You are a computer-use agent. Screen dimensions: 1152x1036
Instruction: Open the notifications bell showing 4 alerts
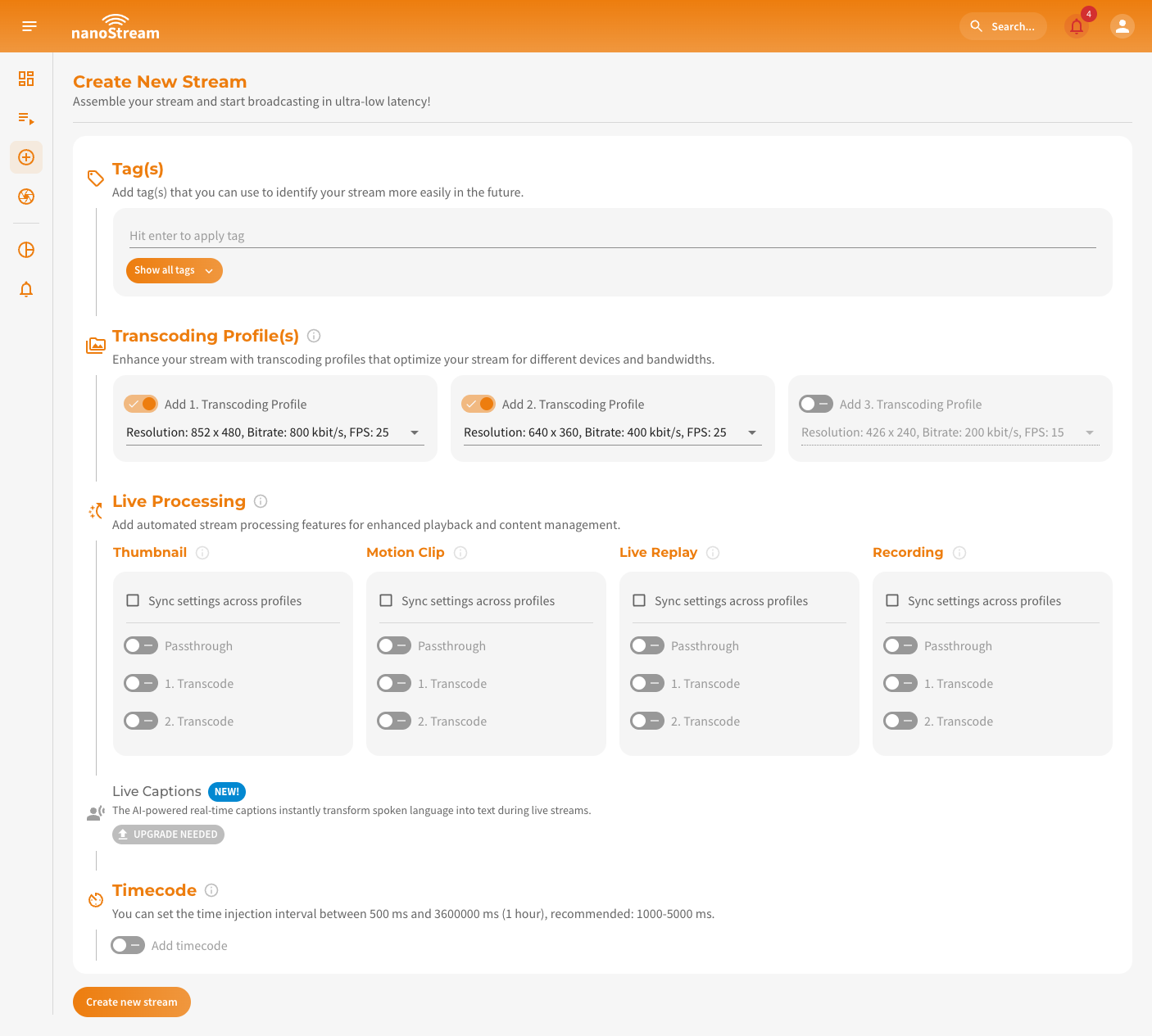[x=1077, y=27]
